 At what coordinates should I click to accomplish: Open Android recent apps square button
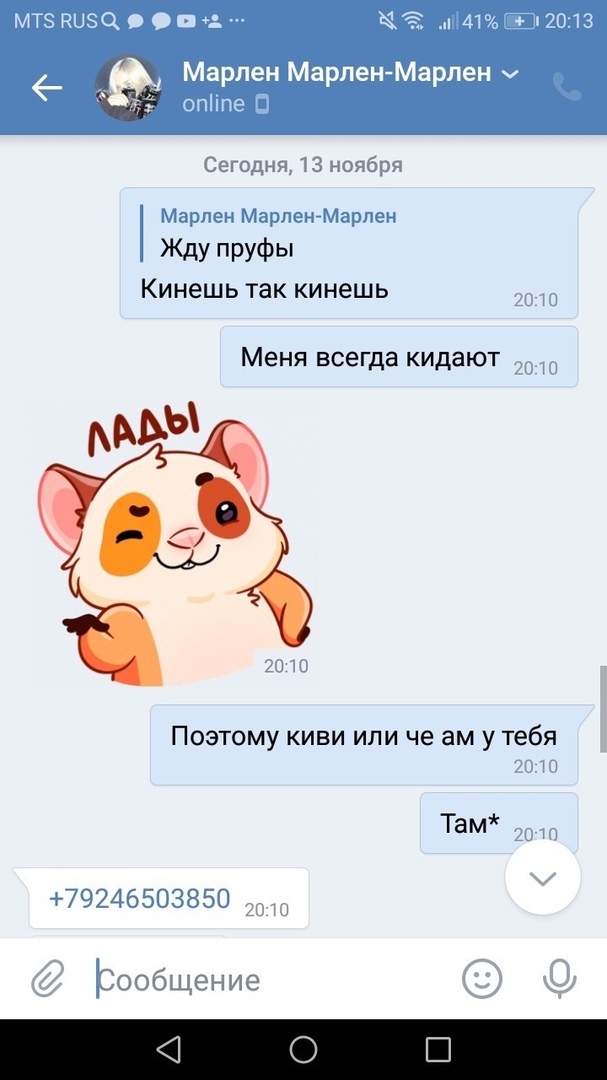pyautogui.click(x=438, y=1050)
